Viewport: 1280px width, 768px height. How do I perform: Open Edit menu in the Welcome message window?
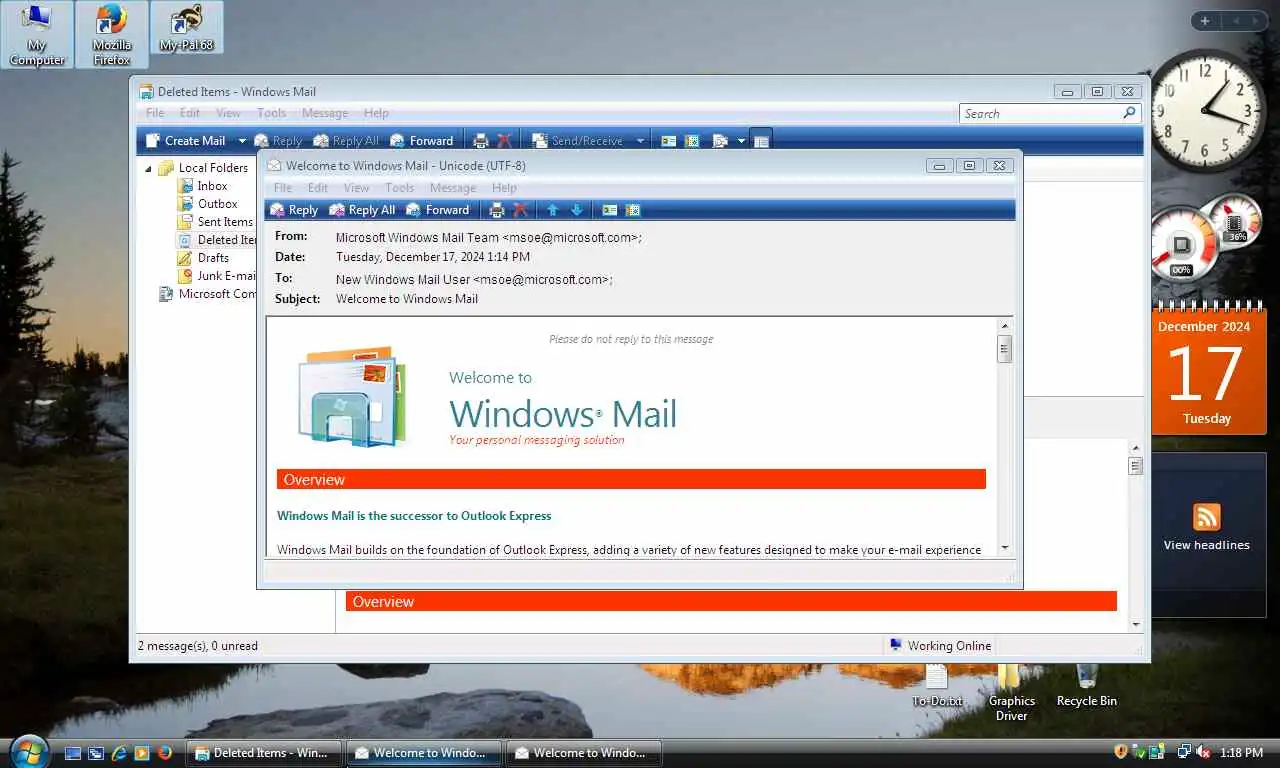[x=318, y=188]
